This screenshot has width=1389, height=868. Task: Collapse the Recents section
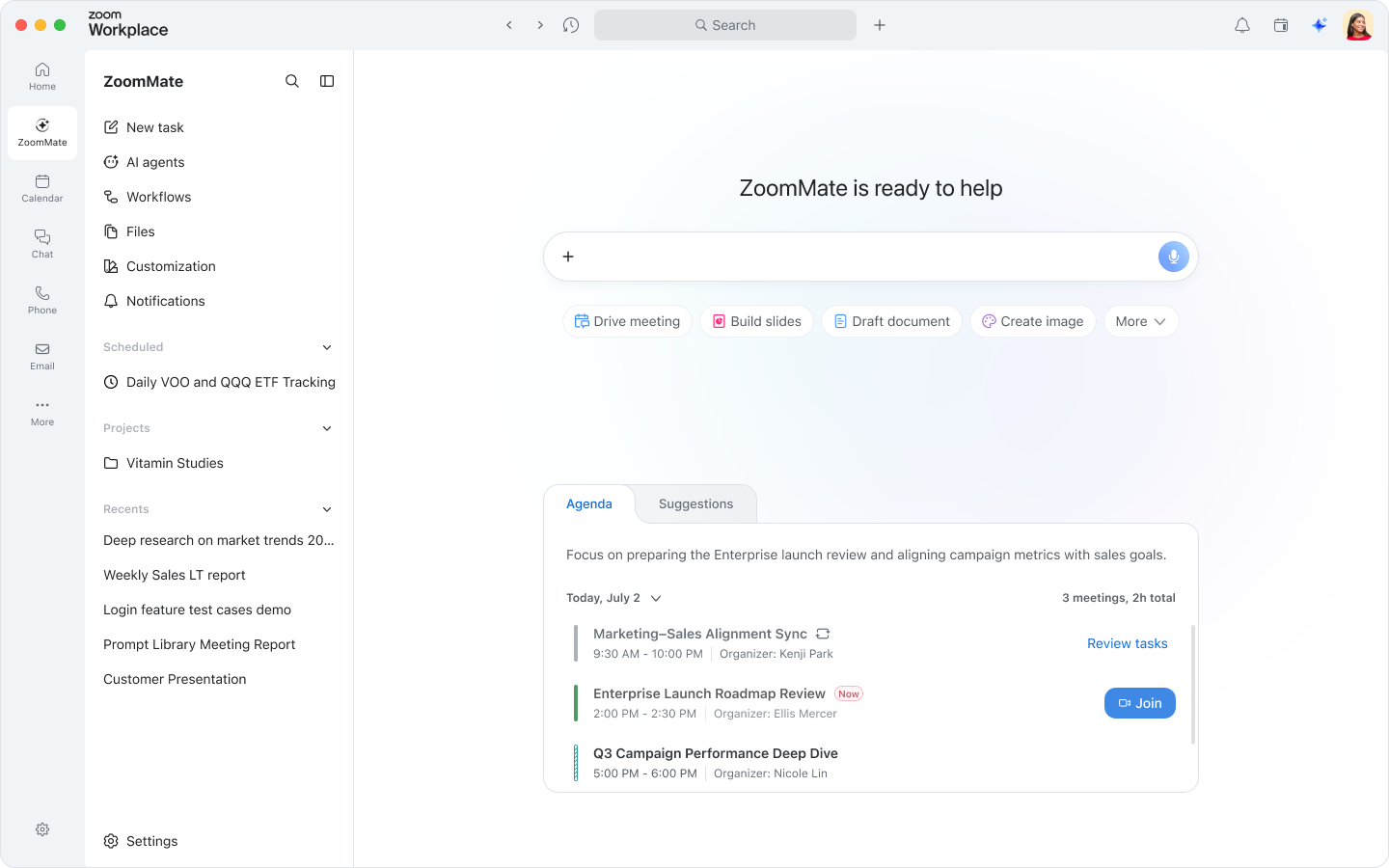coord(327,509)
